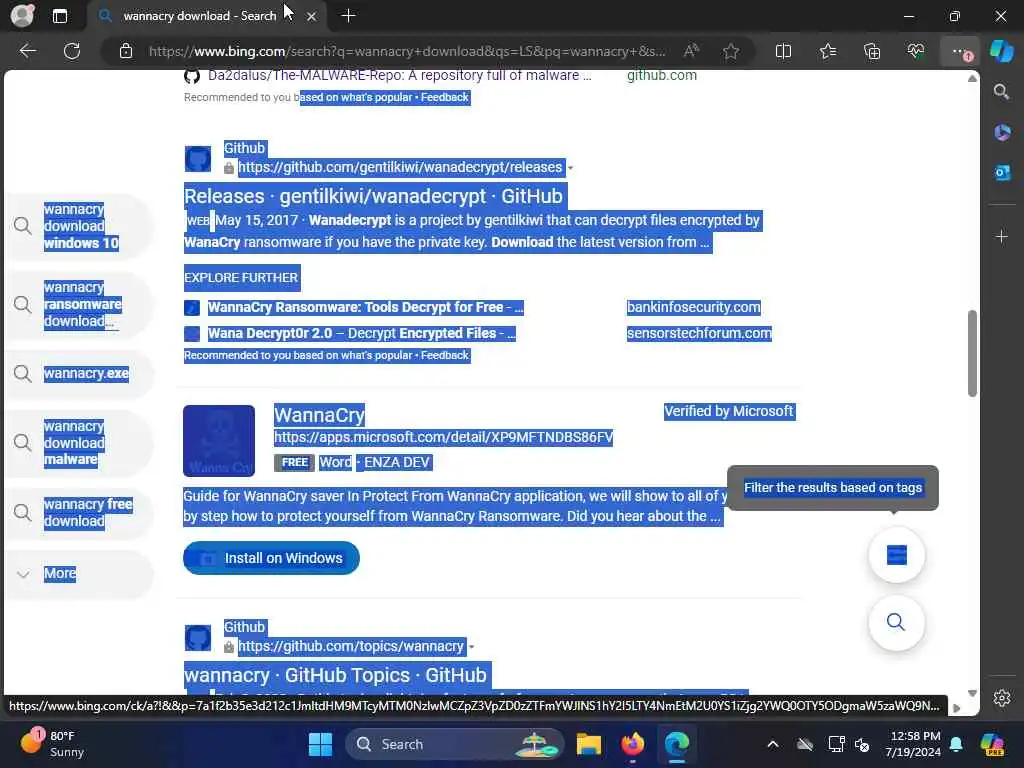
Task: Open Collections panel
Action: click(x=872, y=51)
